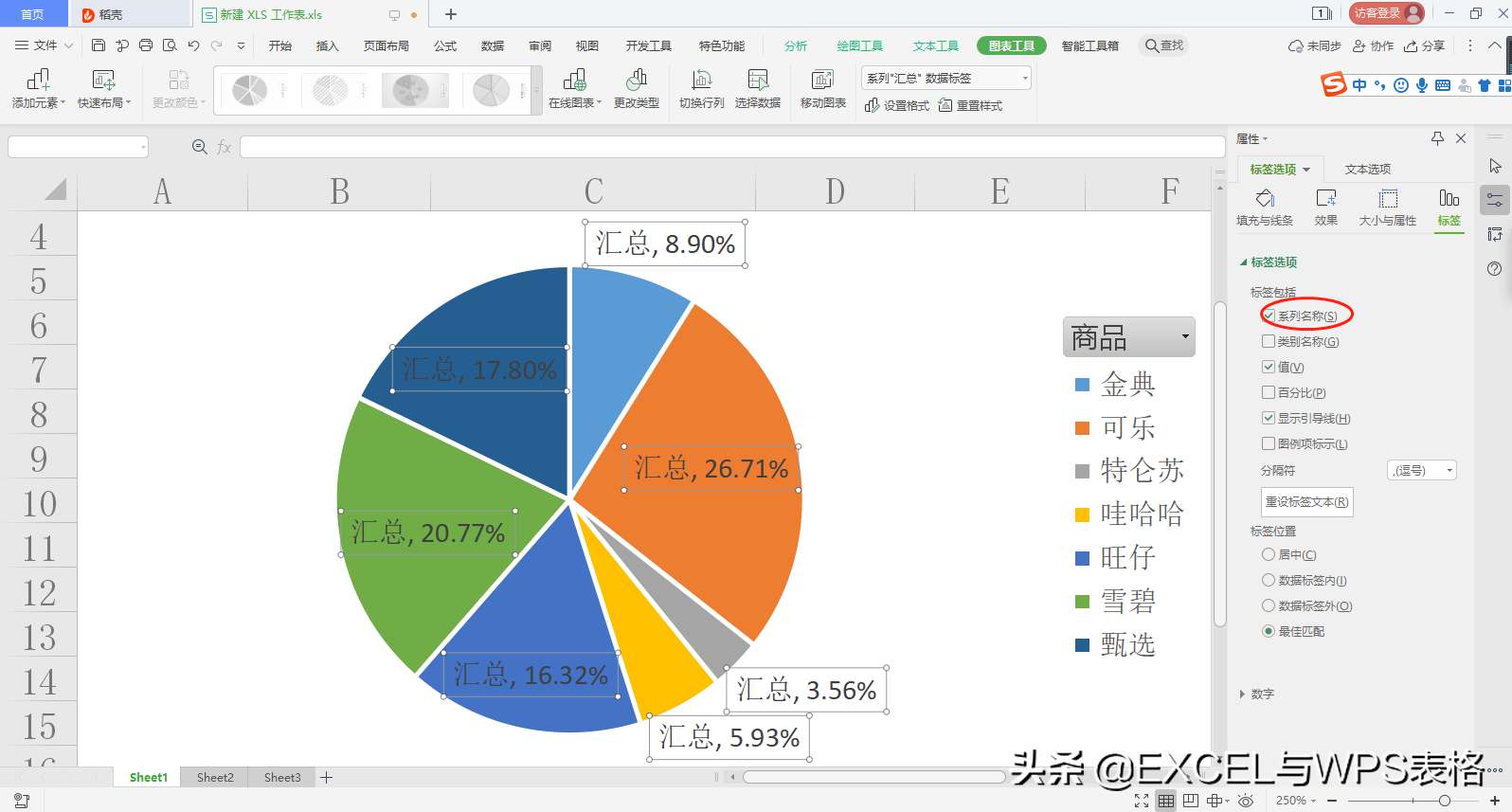Click the Print Preview icon
The height and width of the screenshot is (812, 1512).
pyautogui.click(x=170, y=45)
